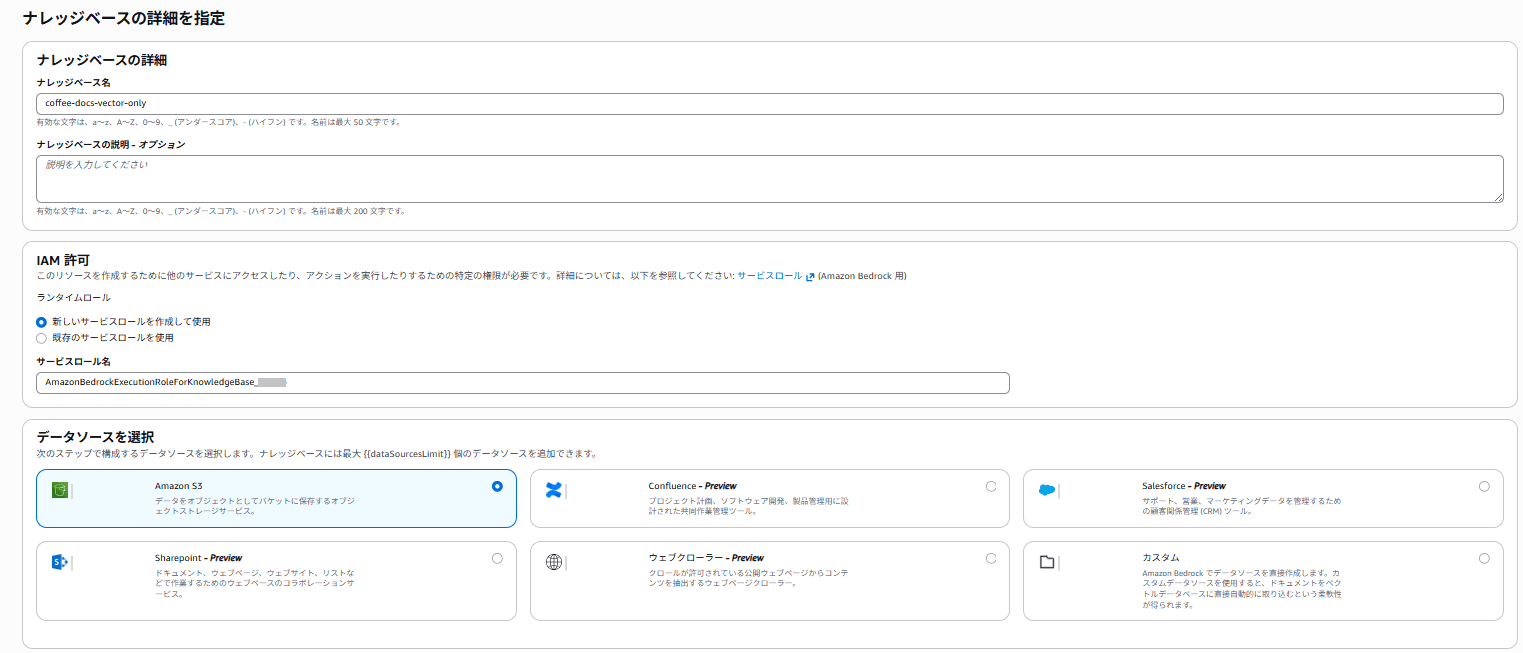1523x653 pixels.
Task: Click the ナレッジベースの説明 text area
Action: (x=770, y=179)
